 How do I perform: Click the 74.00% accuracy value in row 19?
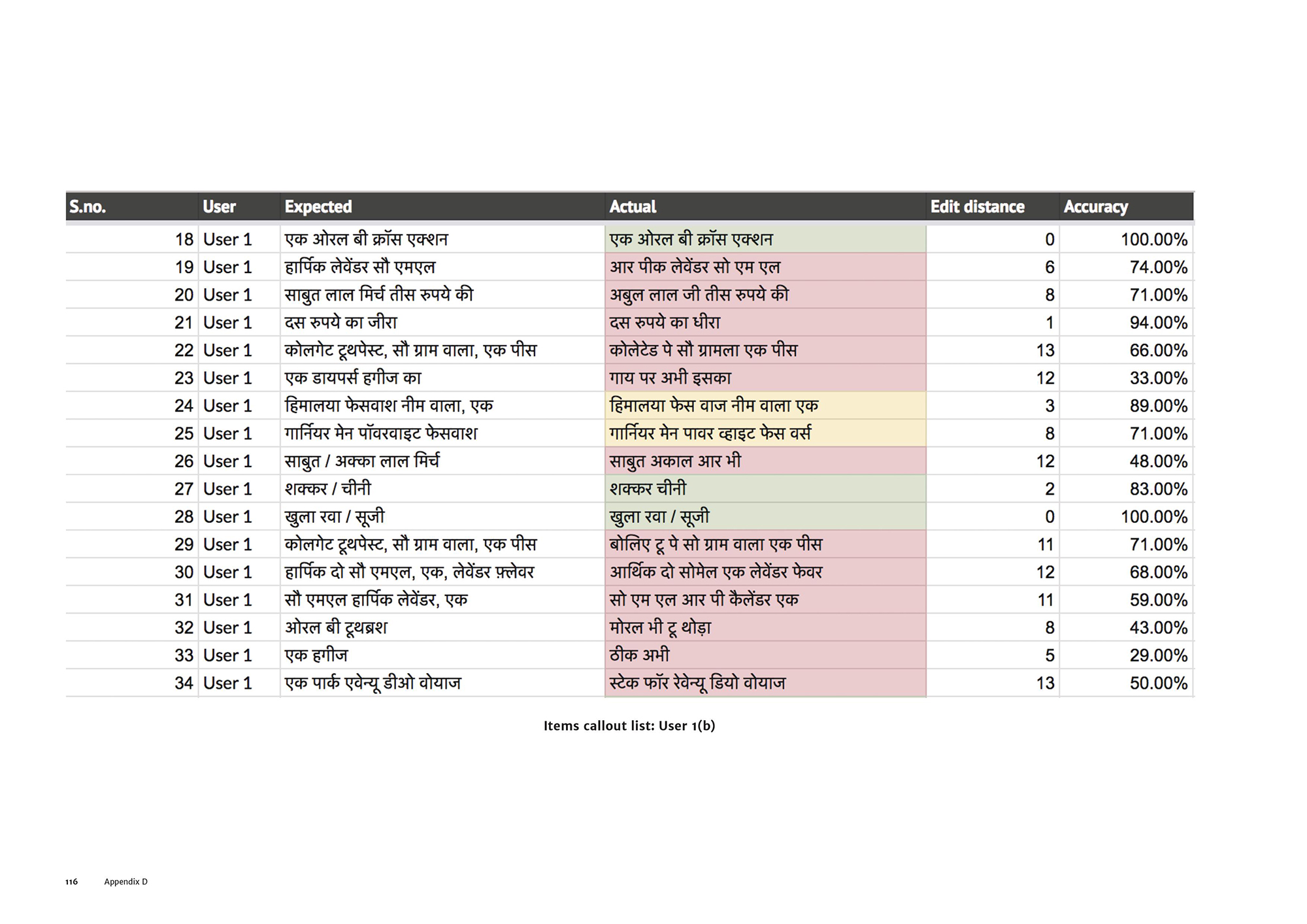click(x=1158, y=267)
